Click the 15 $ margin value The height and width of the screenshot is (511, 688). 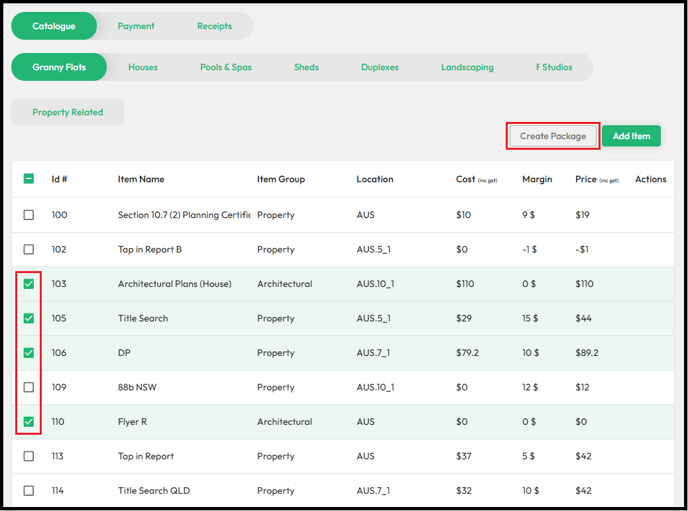tap(530, 318)
